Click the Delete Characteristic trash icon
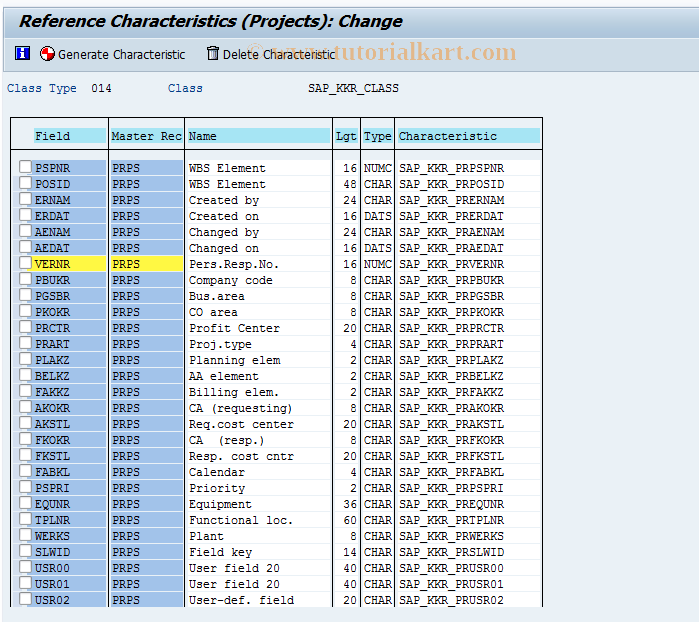Image resolution: width=699 pixels, height=622 pixels. 213,54
